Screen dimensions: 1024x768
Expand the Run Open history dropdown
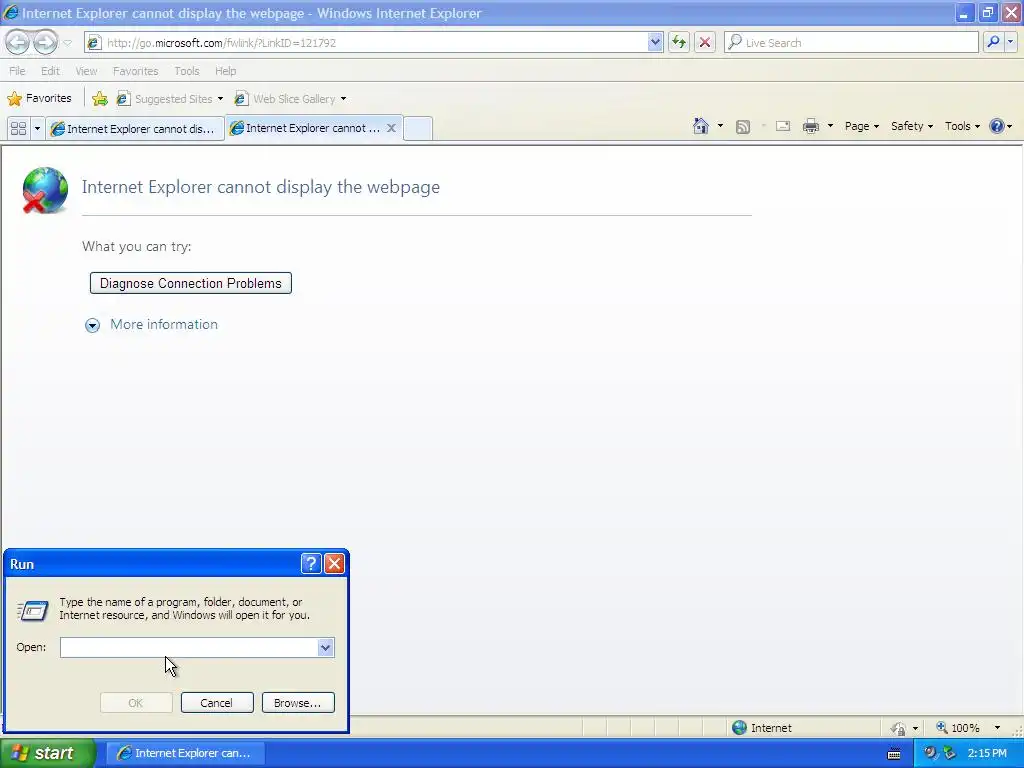point(325,647)
